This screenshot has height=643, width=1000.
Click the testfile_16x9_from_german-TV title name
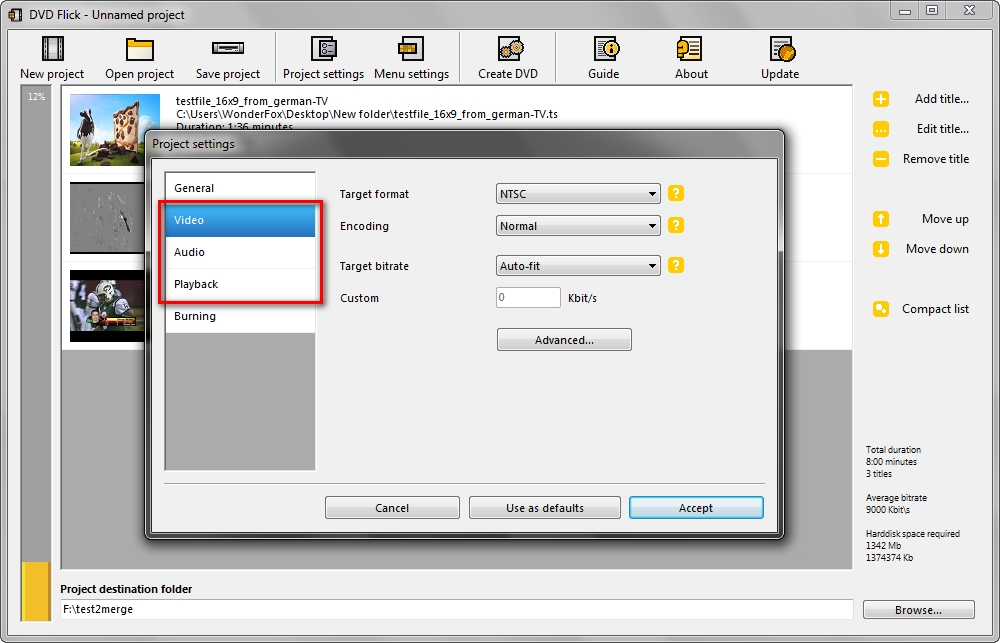tap(252, 101)
